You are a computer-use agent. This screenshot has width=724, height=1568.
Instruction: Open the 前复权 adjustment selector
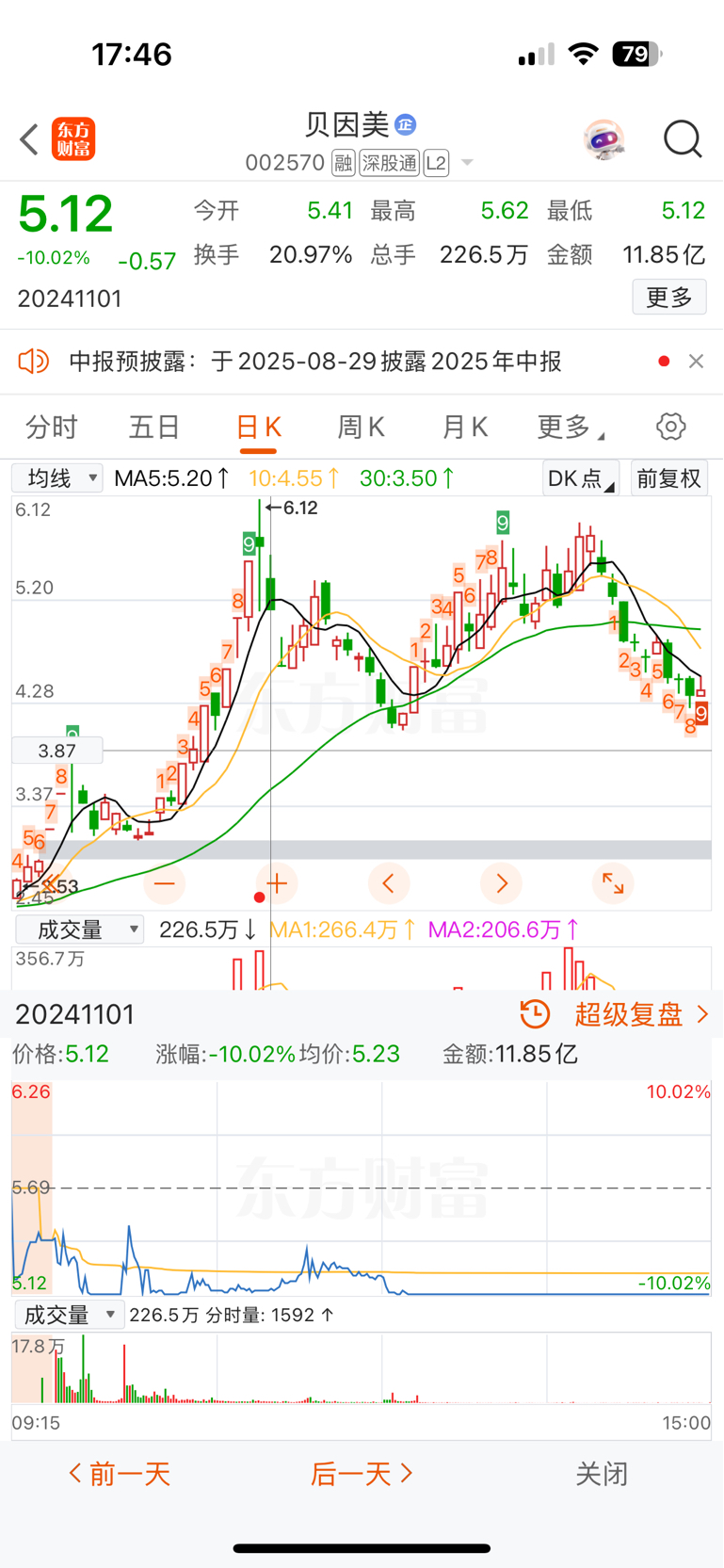tap(669, 478)
